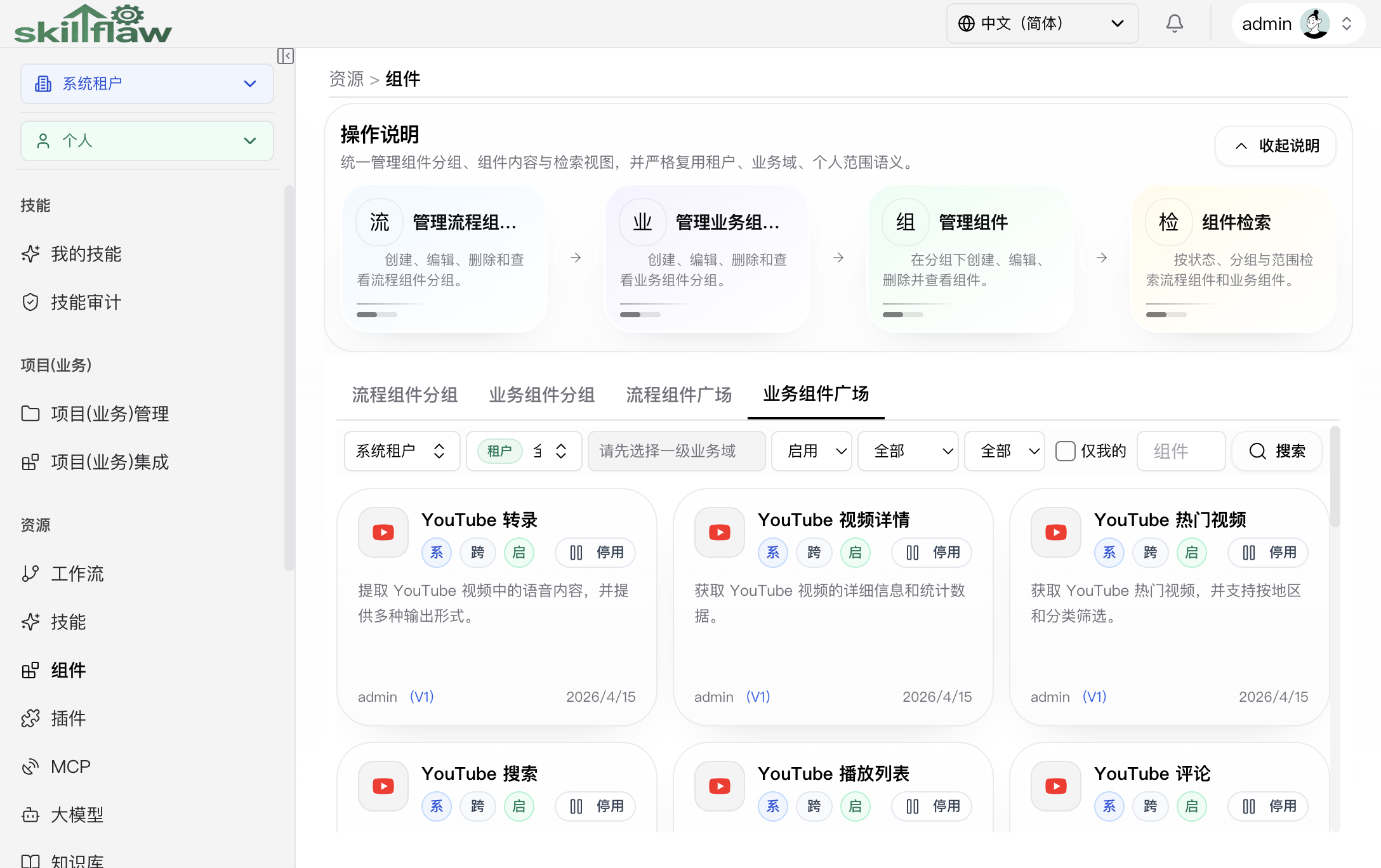This screenshot has width=1381, height=868.
Task: Open (V1) version link on YouTube 视频详情
Action: tap(758, 697)
